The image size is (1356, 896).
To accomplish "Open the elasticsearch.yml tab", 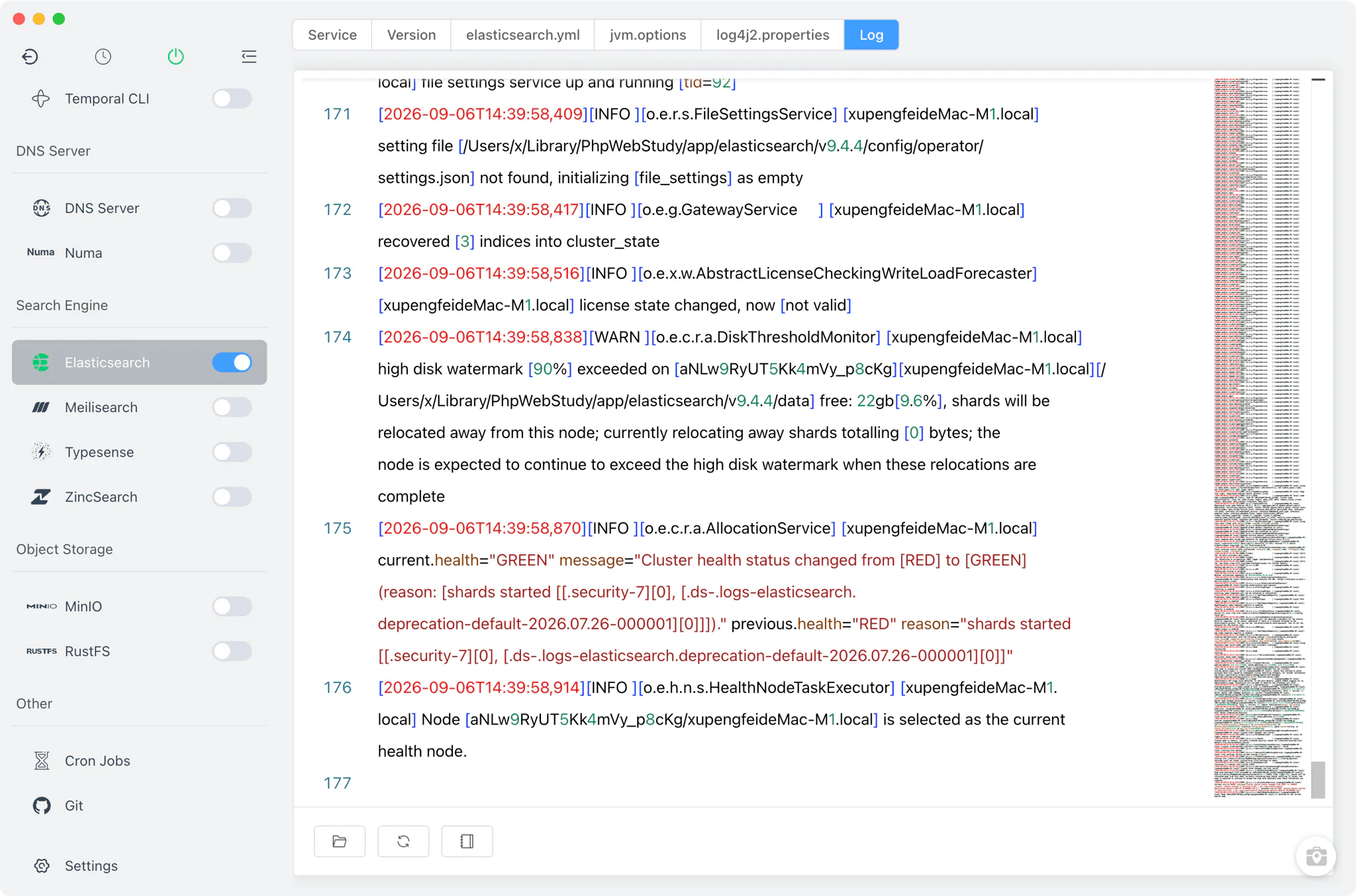I will pyautogui.click(x=522, y=34).
